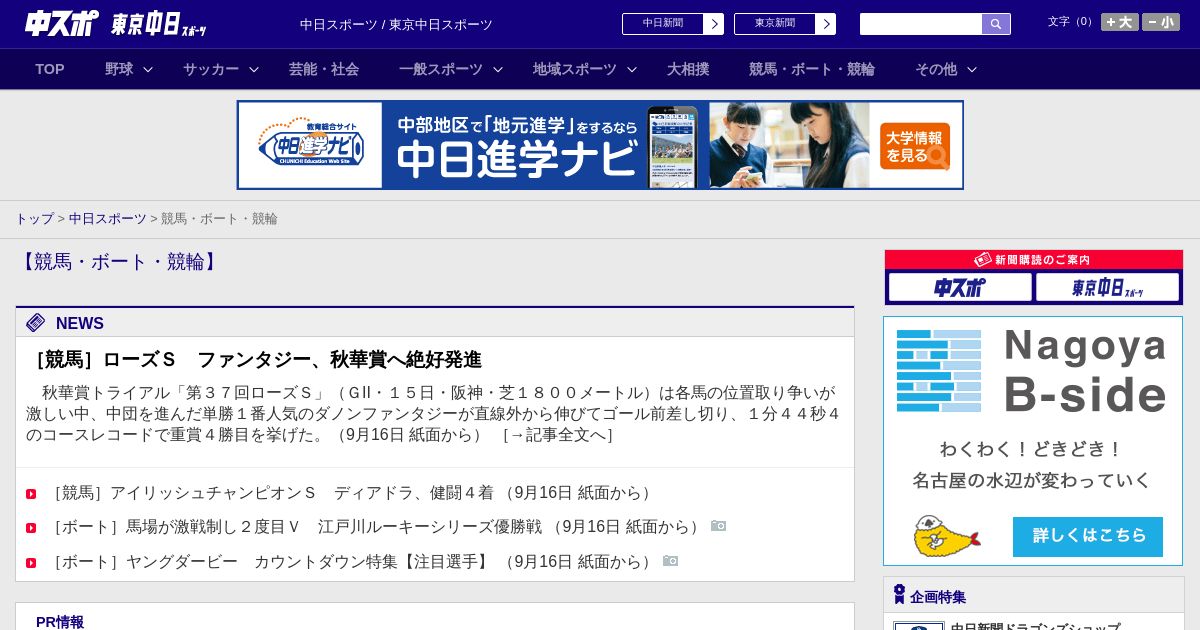Screen dimensions: 1200x630
Task: Click the 企画特集 heading
Action: click(938, 597)
